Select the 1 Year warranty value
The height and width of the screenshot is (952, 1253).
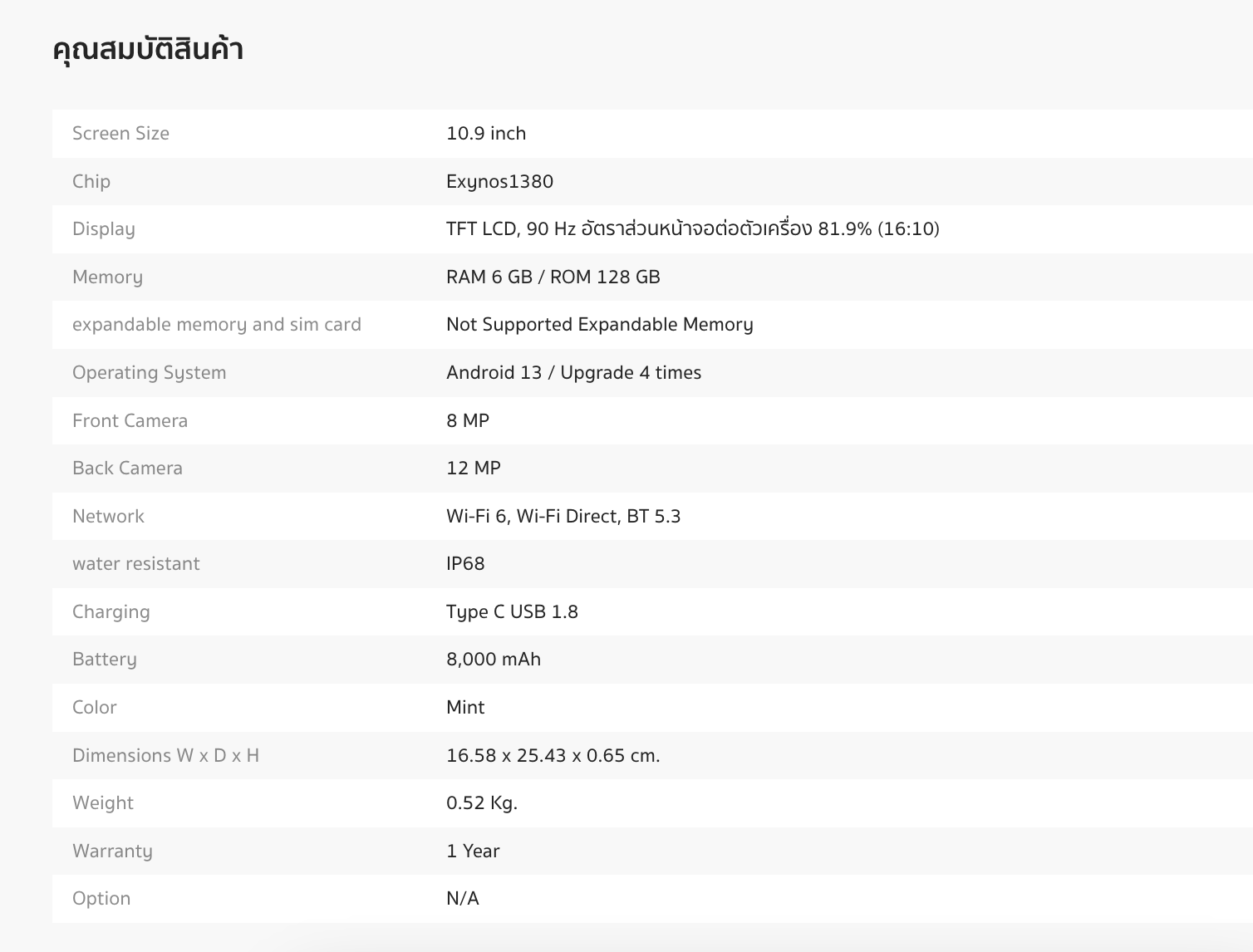click(473, 851)
